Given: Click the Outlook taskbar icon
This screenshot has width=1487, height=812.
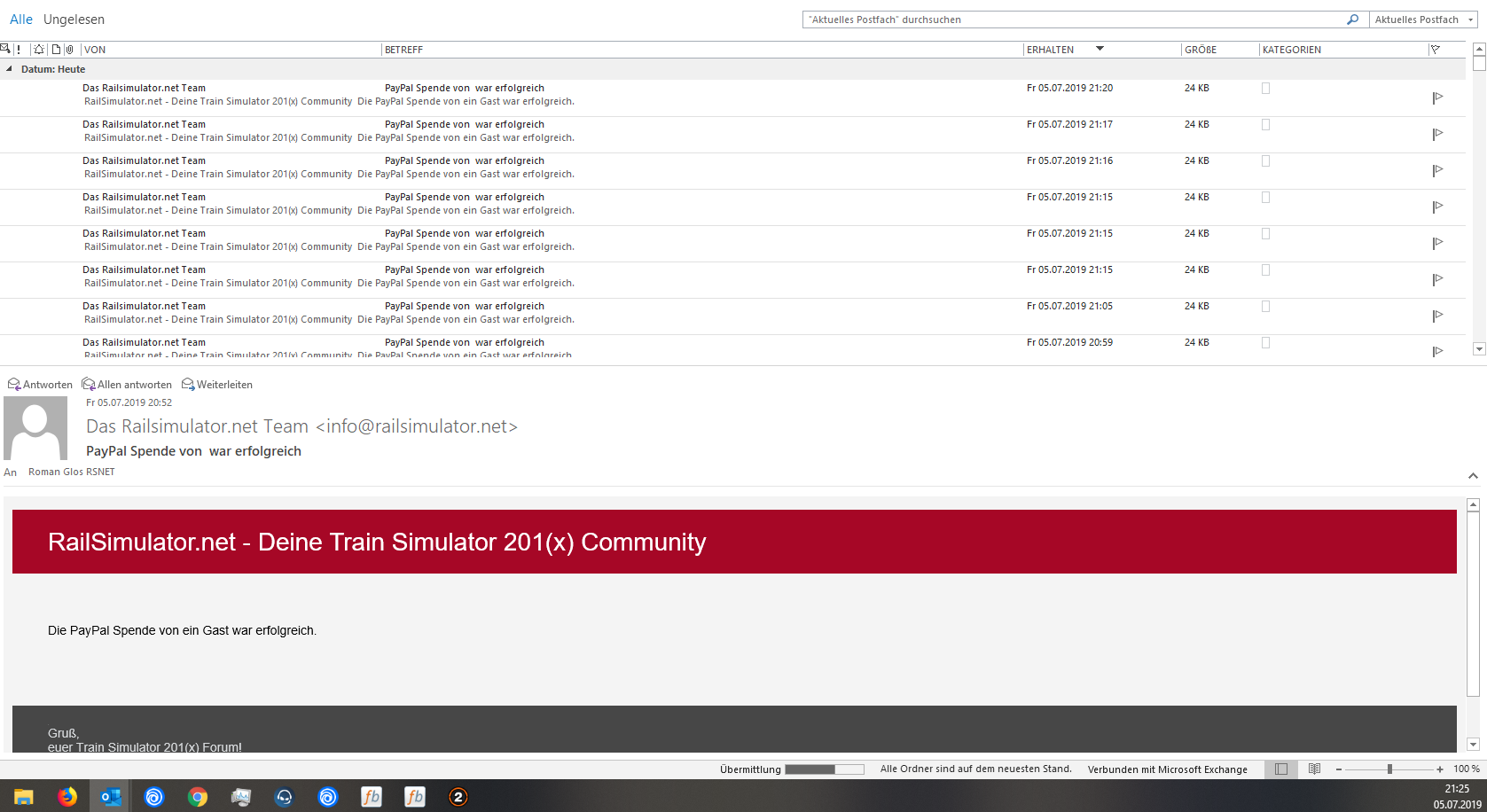Looking at the screenshot, I should (111, 797).
